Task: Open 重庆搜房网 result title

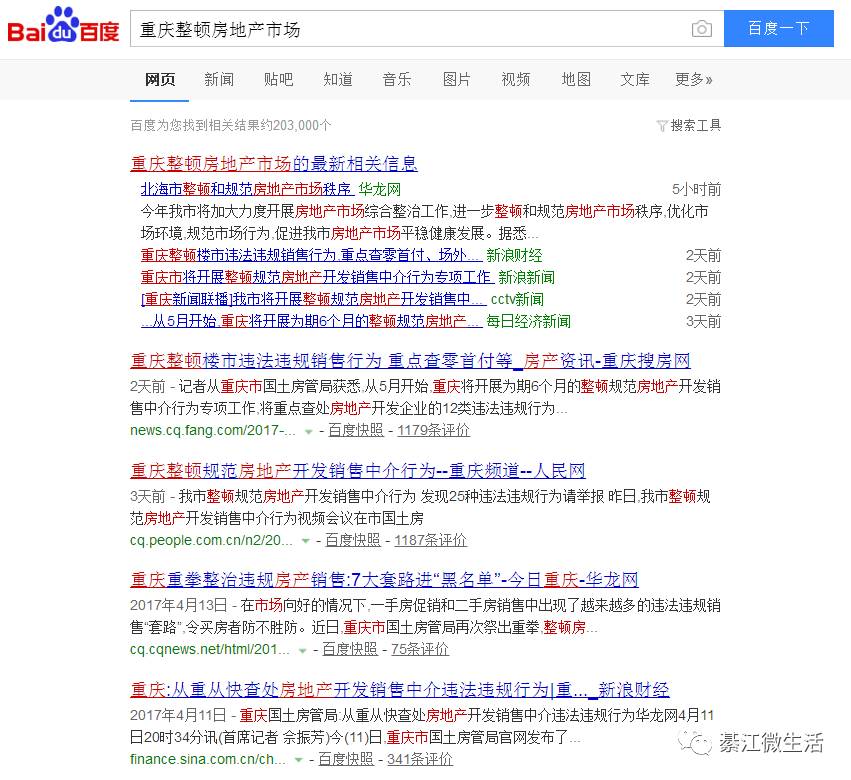Action: 410,361
